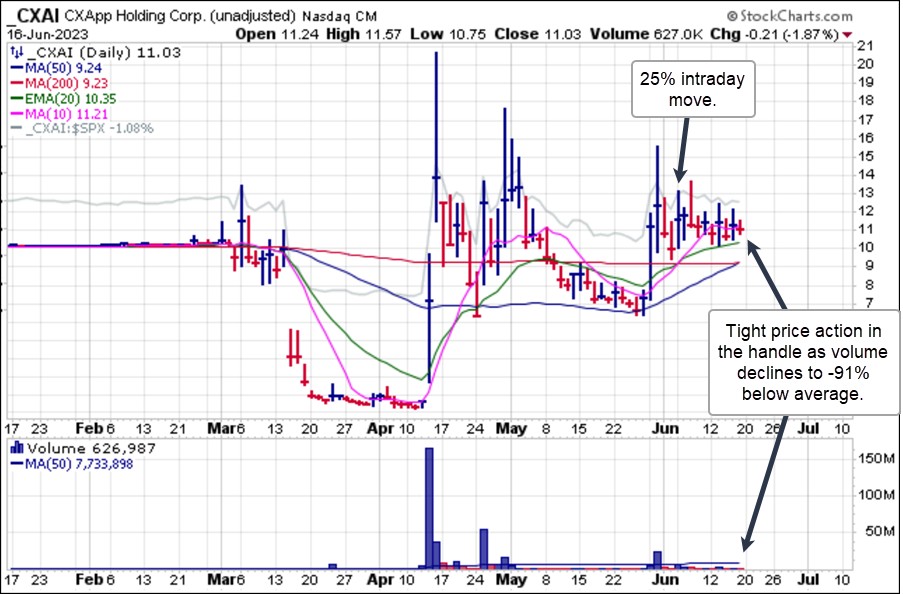Click the red down-triangle change indicator
Viewport: 903px width, 594px height.
point(847,35)
